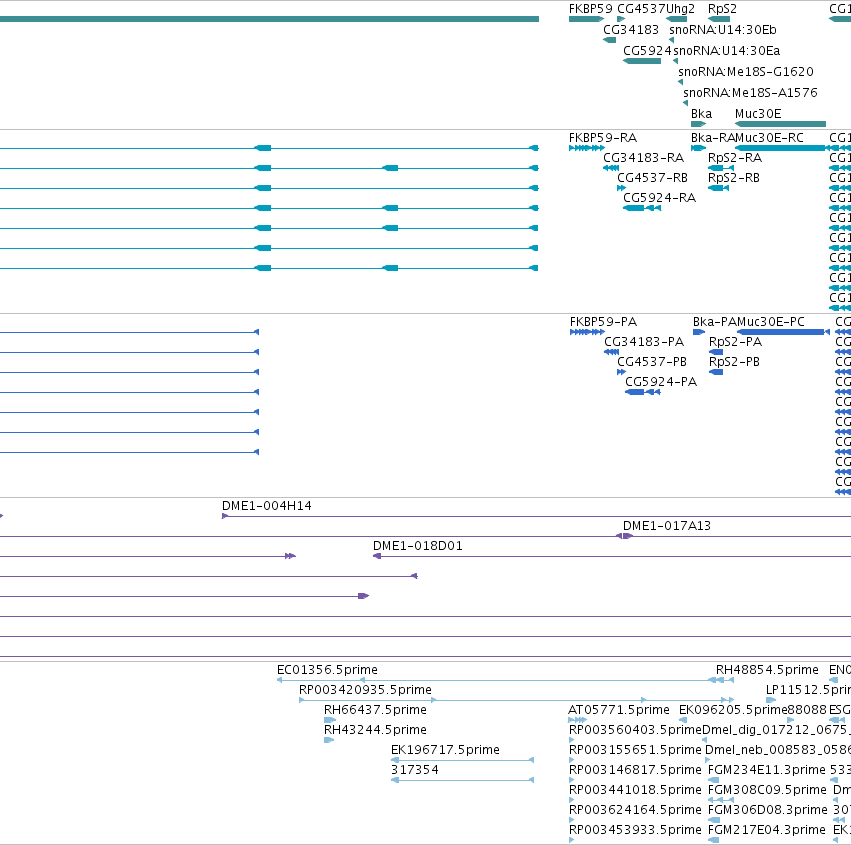Screen dimensions: 851x845
Task: Click the EK196717.5prime EST label
Action: 445,750
